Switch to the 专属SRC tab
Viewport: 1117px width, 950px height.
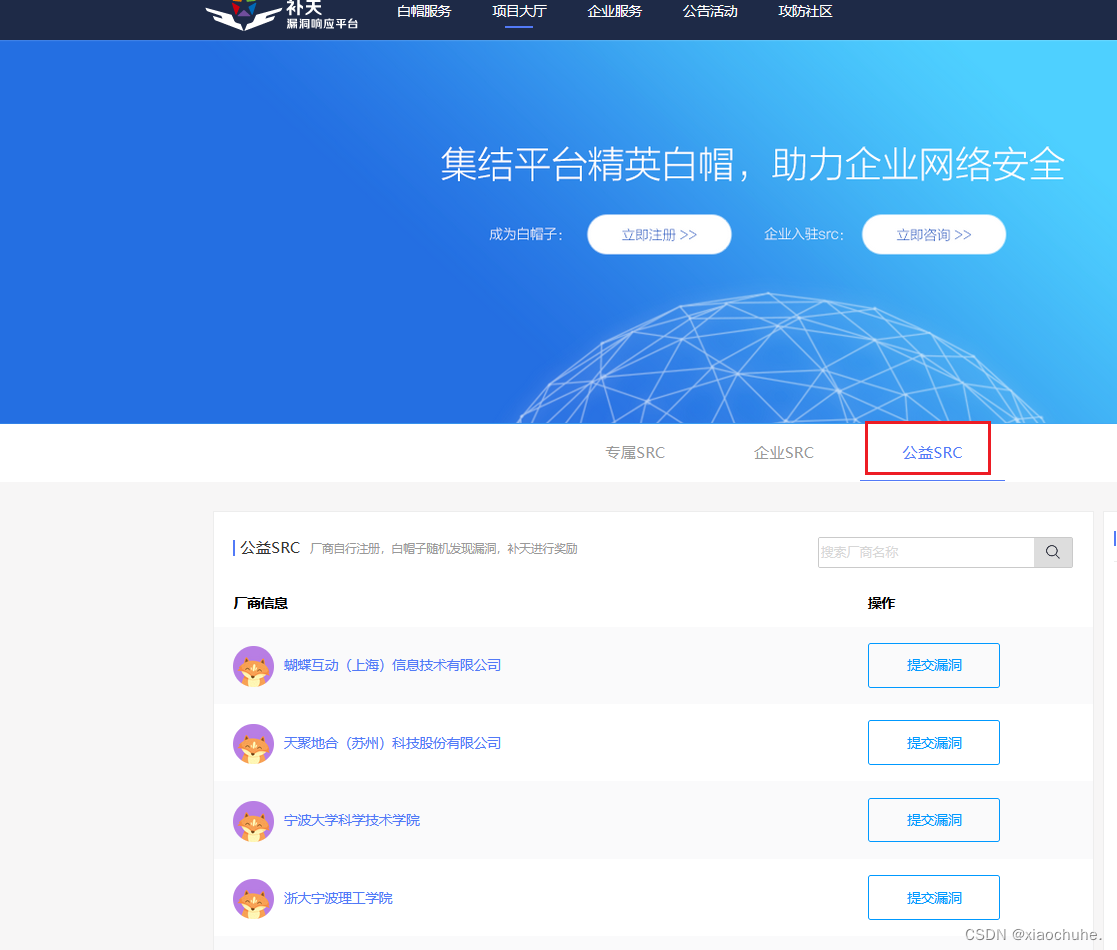coord(635,452)
